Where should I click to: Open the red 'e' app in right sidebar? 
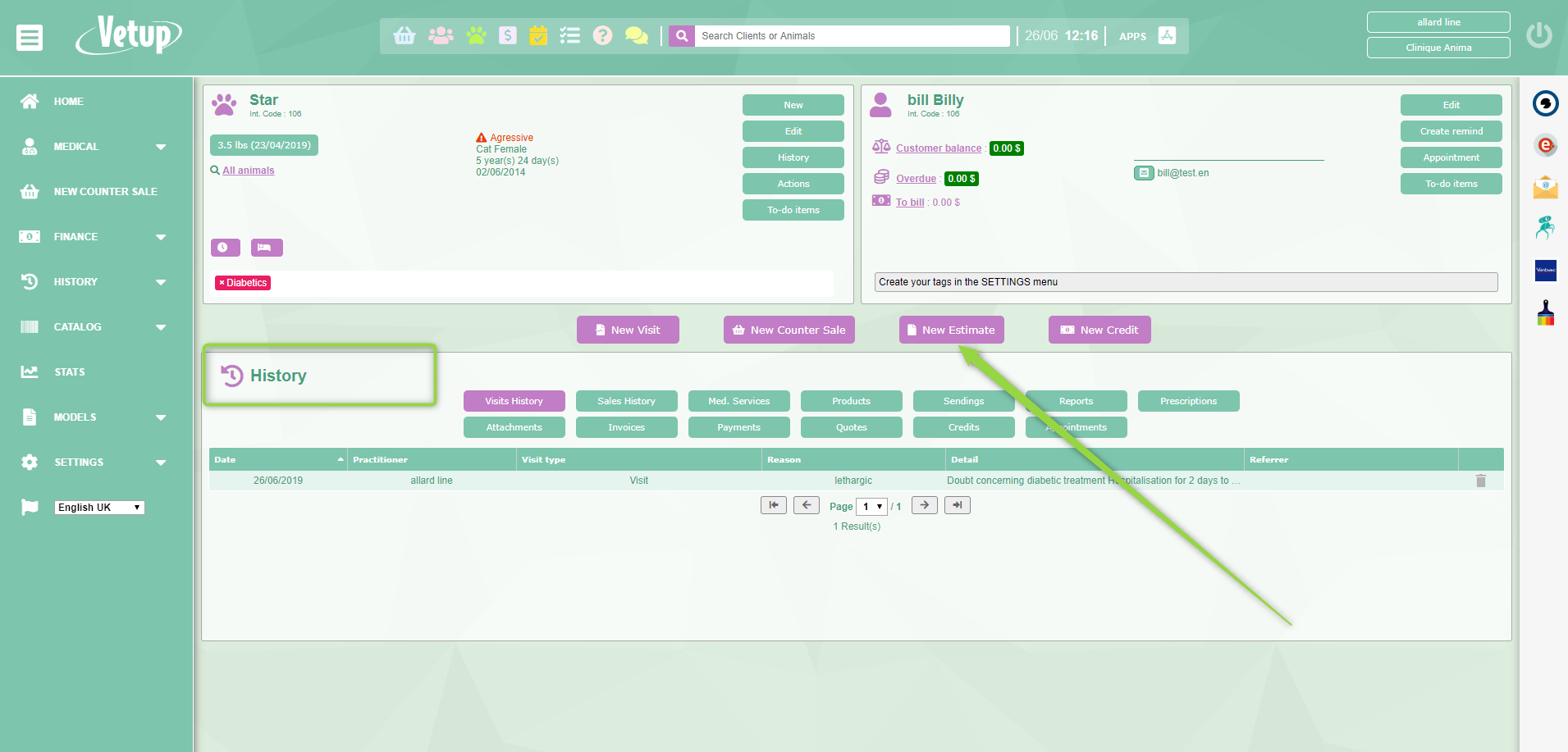coord(1546,145)
